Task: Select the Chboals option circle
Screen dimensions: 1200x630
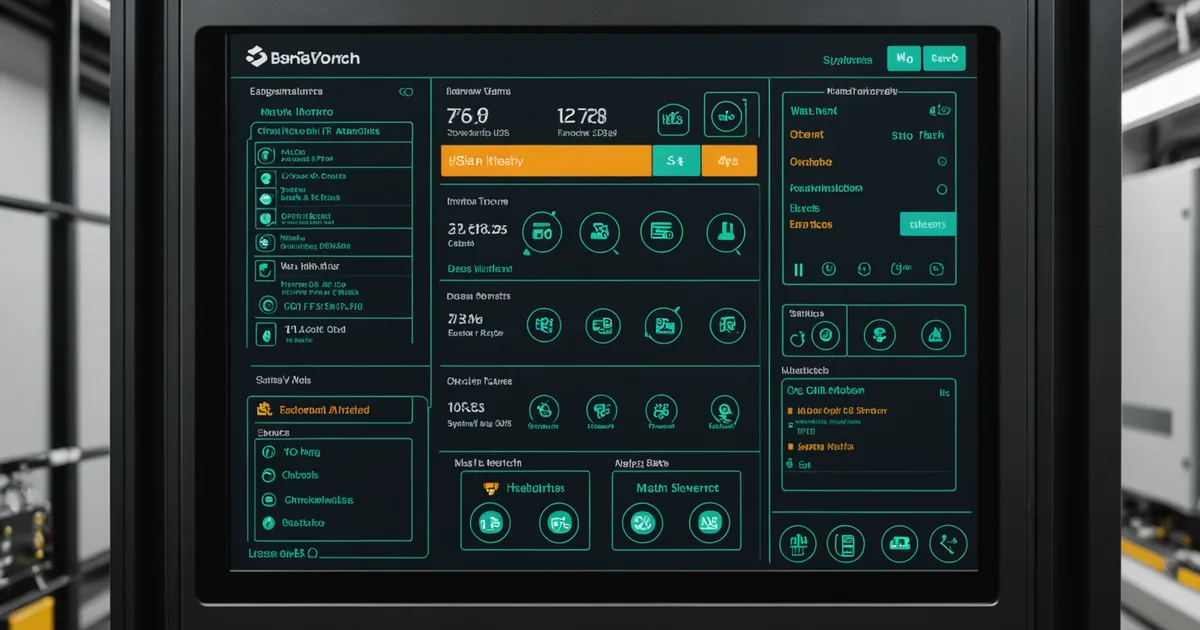Action: [268, 476]
